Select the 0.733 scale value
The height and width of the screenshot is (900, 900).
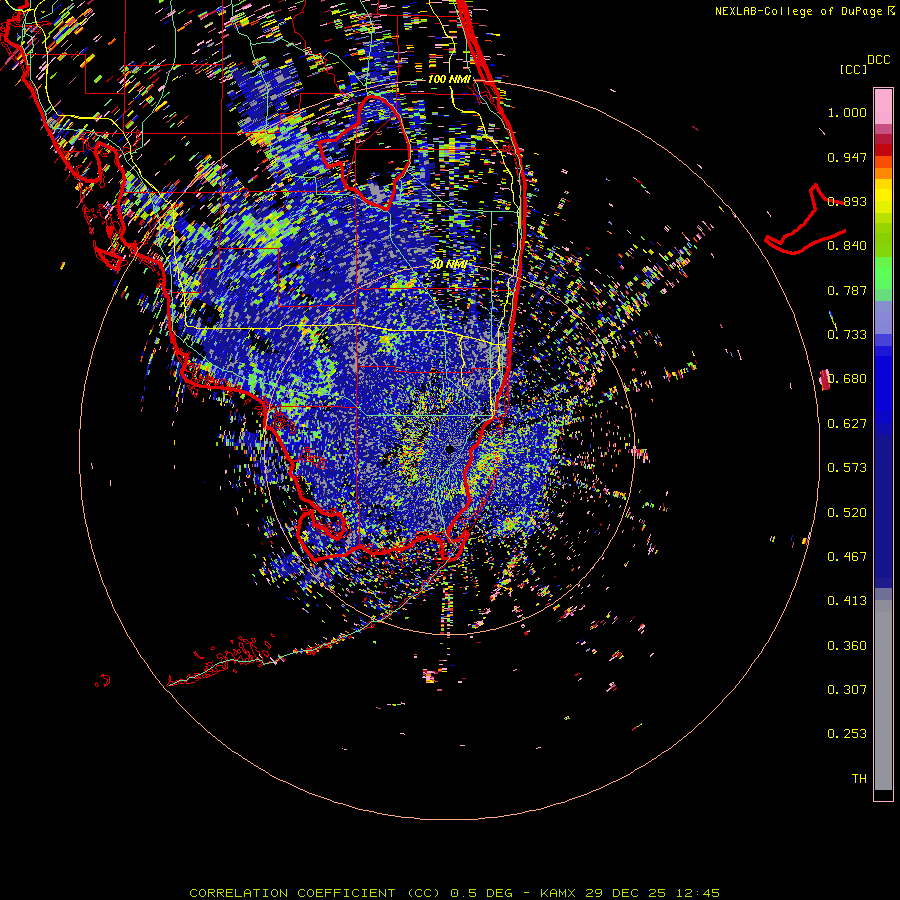coord(847,335)
